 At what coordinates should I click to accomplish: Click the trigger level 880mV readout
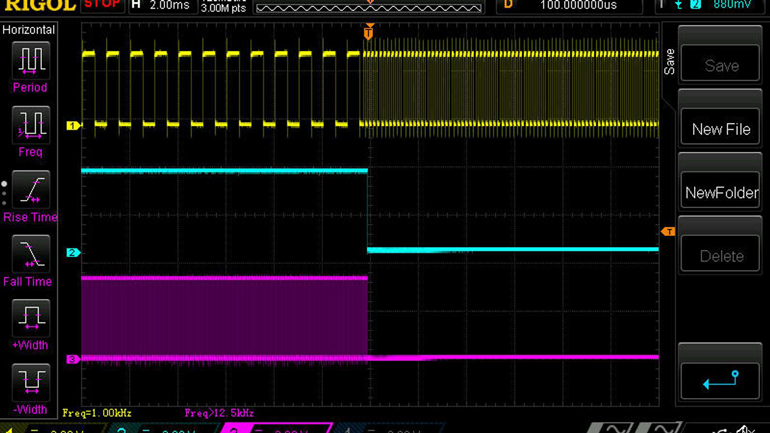coord(732,5)
